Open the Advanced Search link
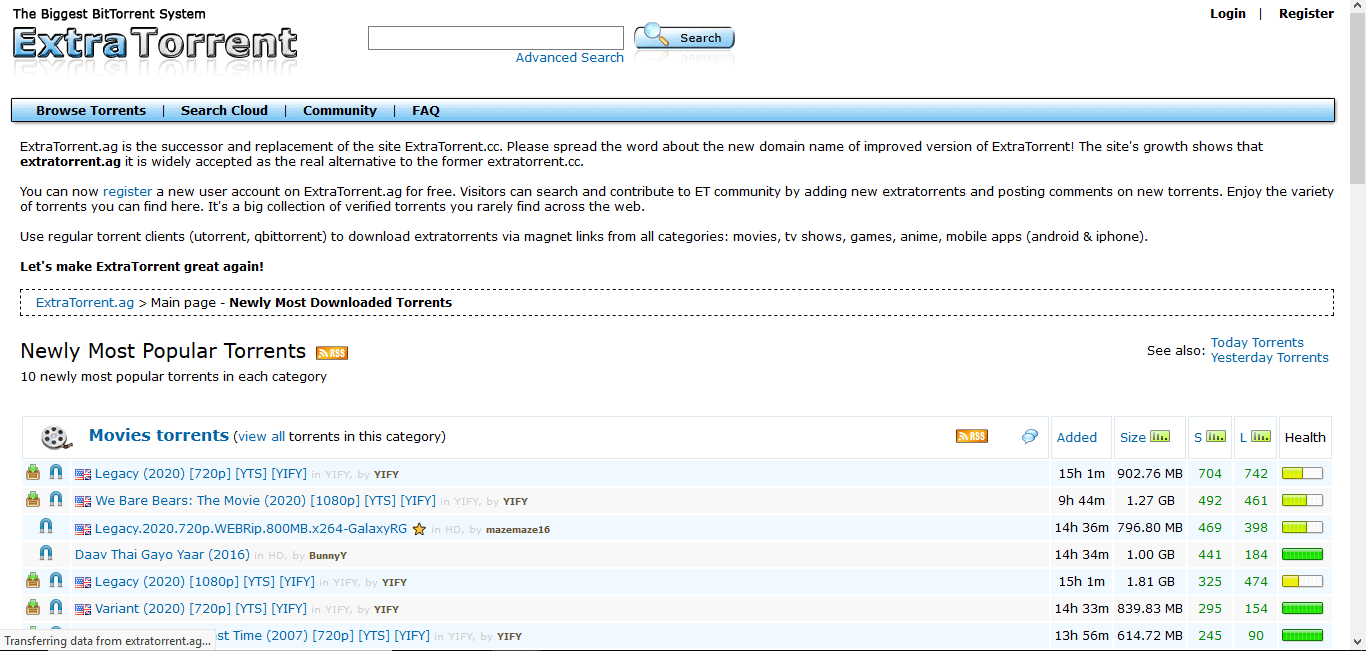The image size is (1366, 651). [570, 58]
